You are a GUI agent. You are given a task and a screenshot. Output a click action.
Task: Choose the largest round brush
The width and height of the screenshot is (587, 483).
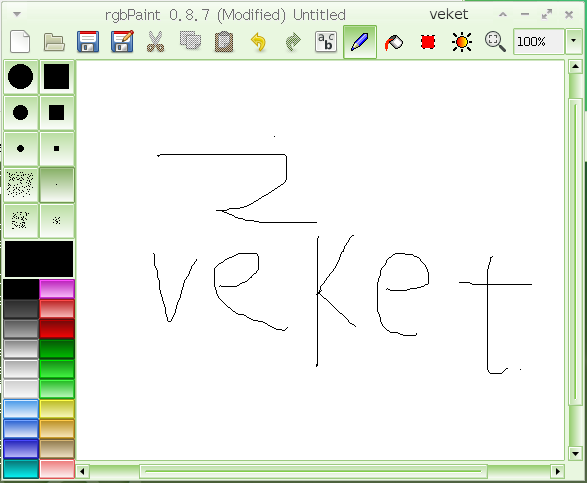(21, 77)
